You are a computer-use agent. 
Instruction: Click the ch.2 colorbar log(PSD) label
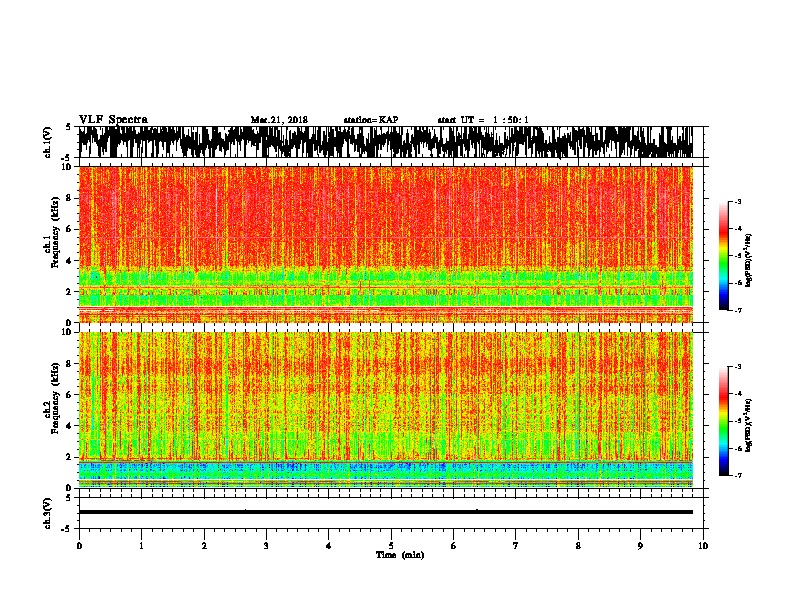pos(748,425)
